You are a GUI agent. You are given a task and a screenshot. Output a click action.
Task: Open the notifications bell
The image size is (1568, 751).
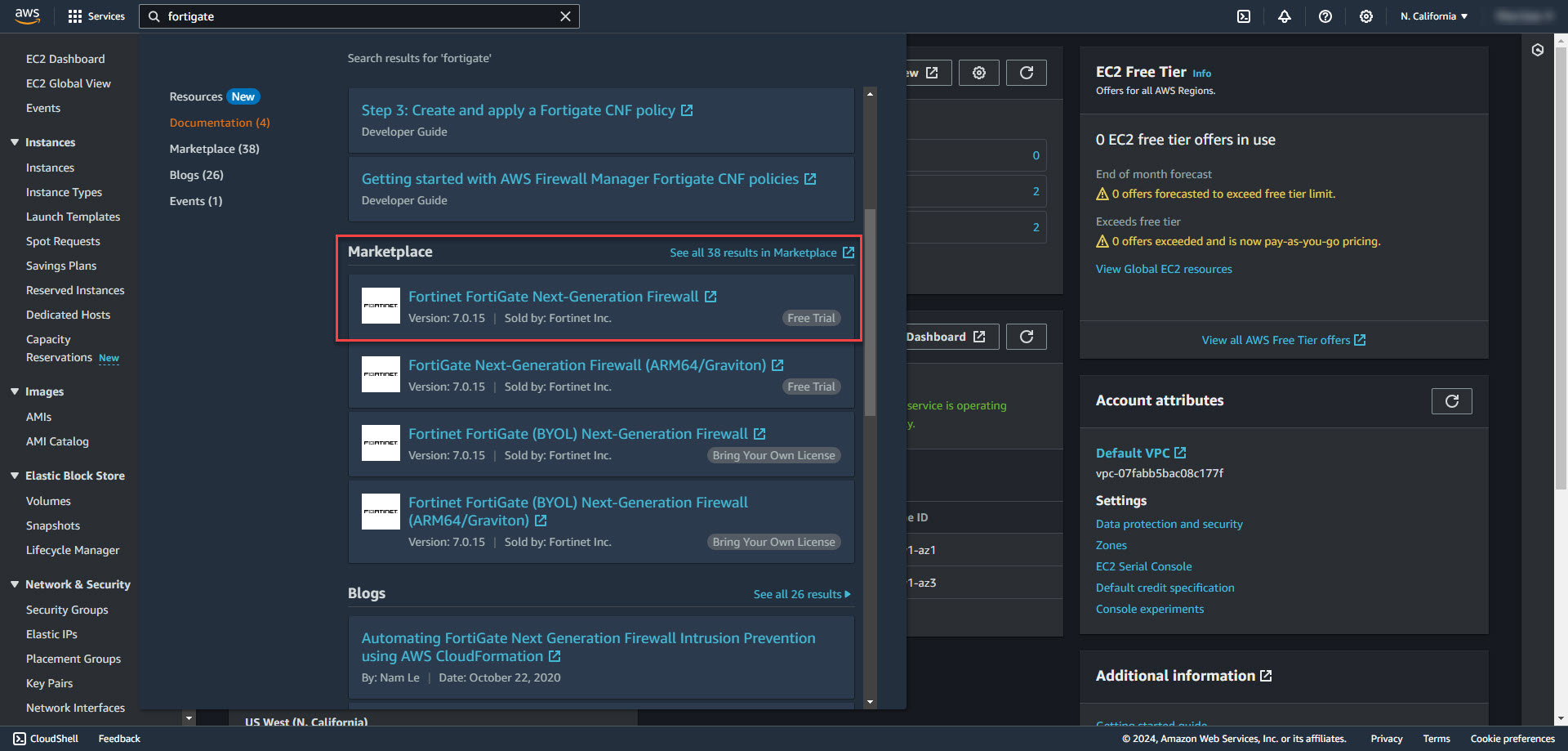pos(1285,16)
